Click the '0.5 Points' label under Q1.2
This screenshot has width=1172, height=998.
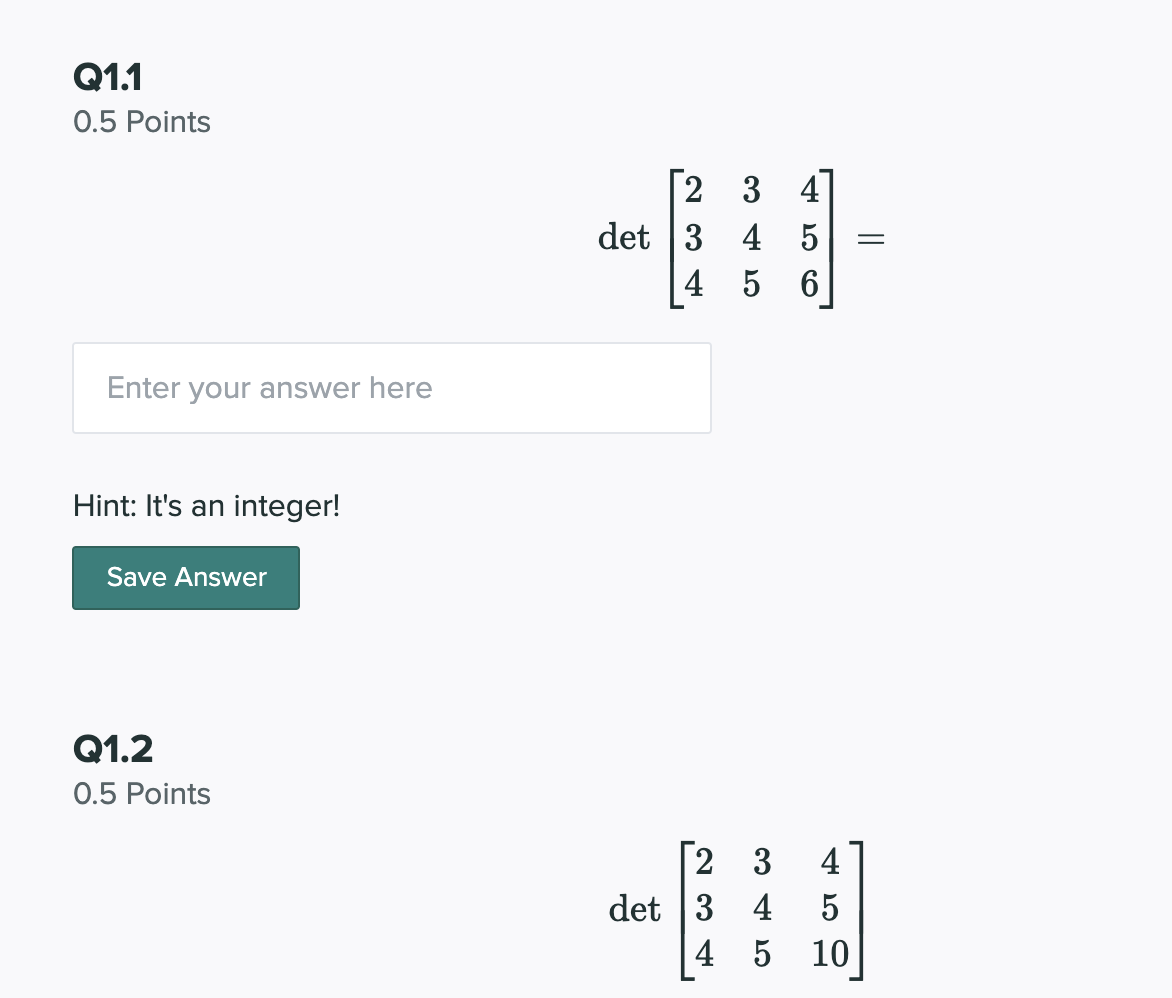[x=141, y=793]
